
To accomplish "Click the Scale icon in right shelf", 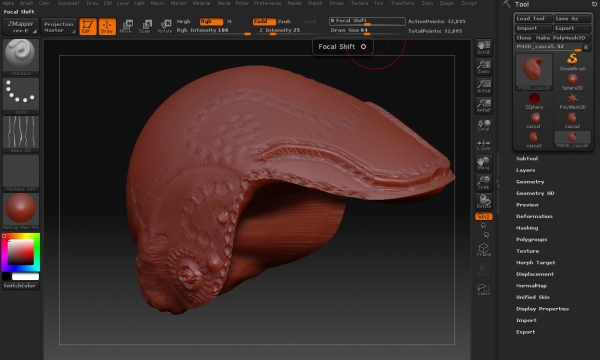I will [484, 182].
